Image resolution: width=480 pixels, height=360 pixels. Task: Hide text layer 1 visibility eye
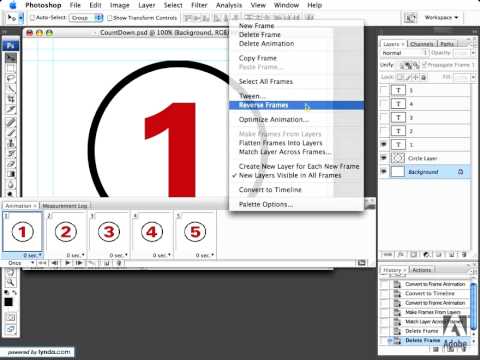[x=384, y=144]
